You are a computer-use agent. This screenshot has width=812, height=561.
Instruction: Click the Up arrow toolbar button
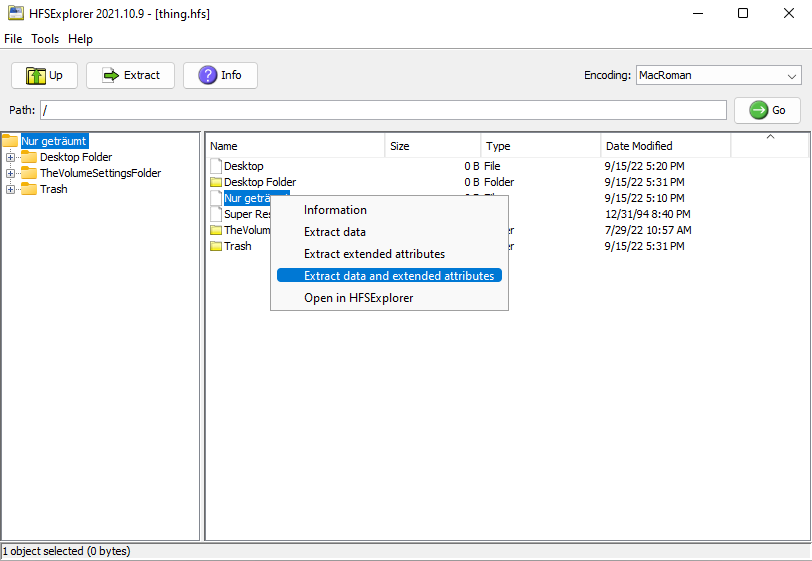click(45, 75)
